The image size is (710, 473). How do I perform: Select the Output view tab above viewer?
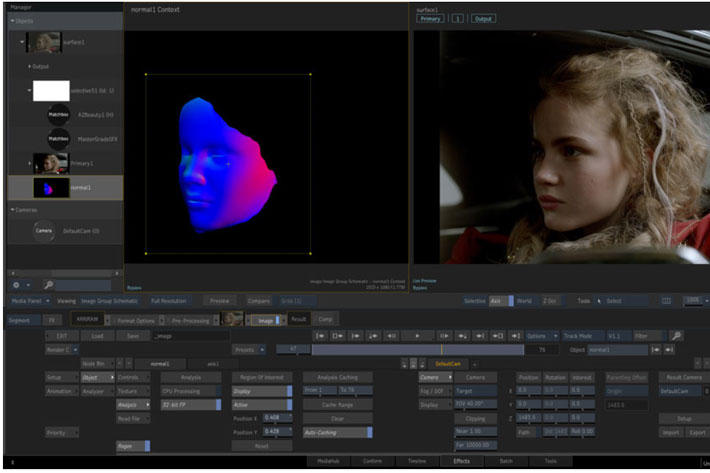[x=483, y=19]
